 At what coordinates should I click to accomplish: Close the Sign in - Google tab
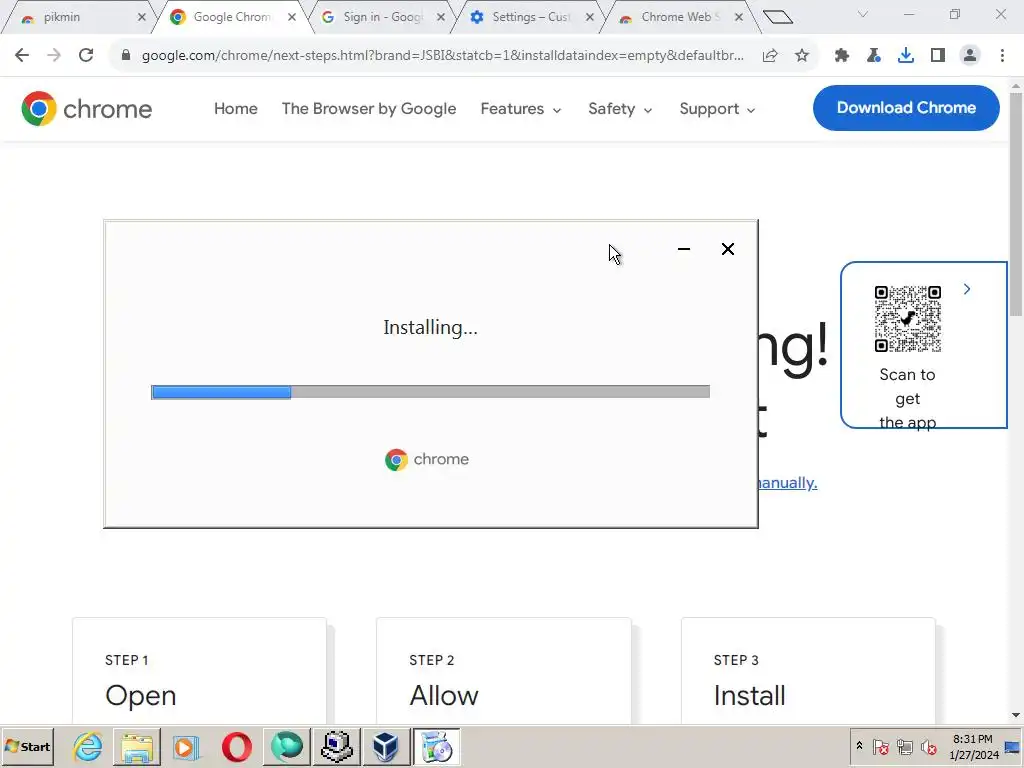441,17
